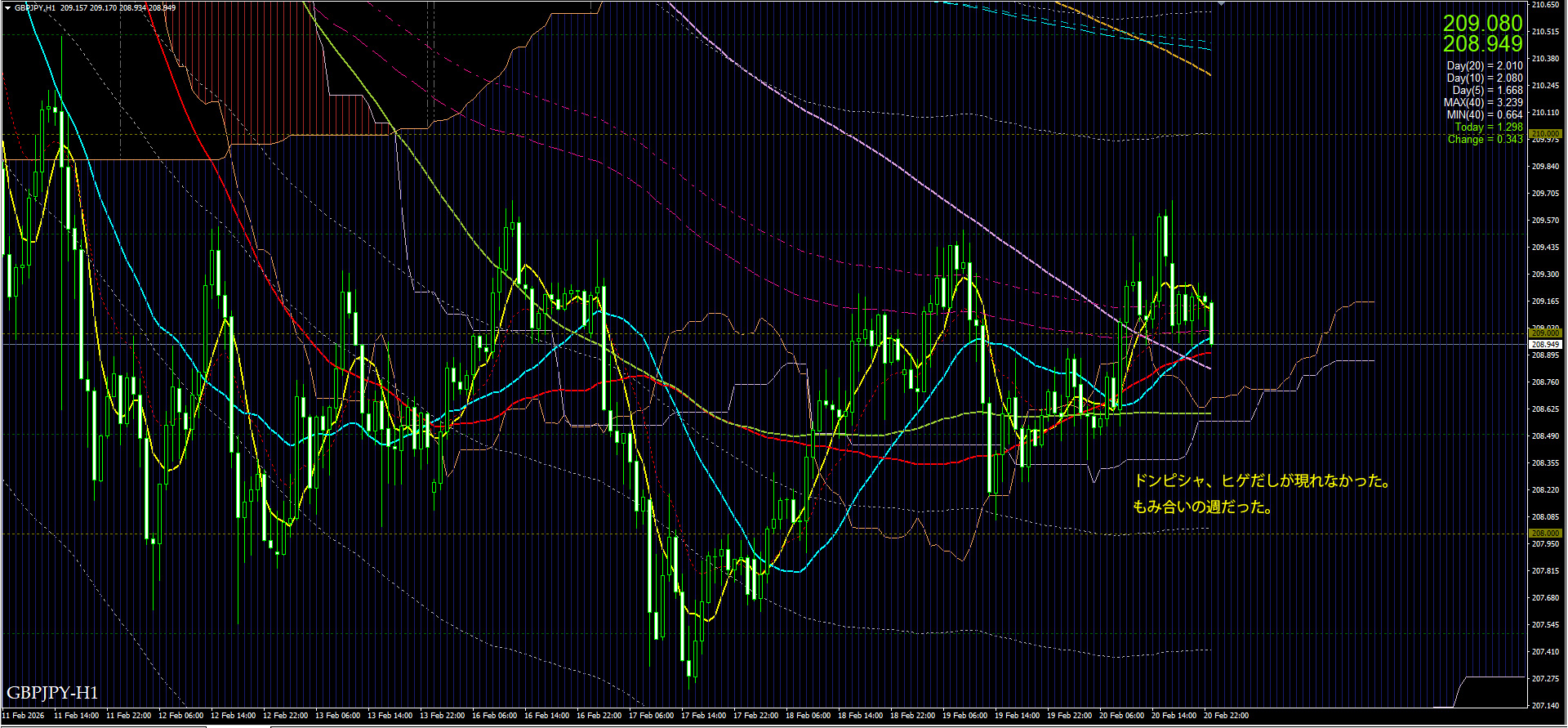
Task: Click the 210.000 olive price level tag
Action: [1544, 133]
